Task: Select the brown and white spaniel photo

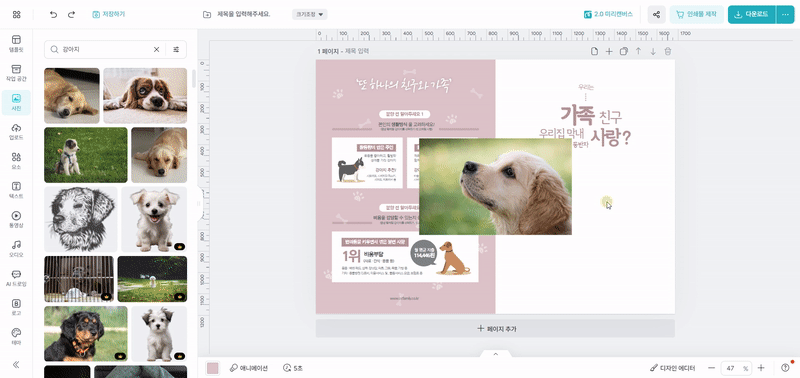Action: coord(145,95)
